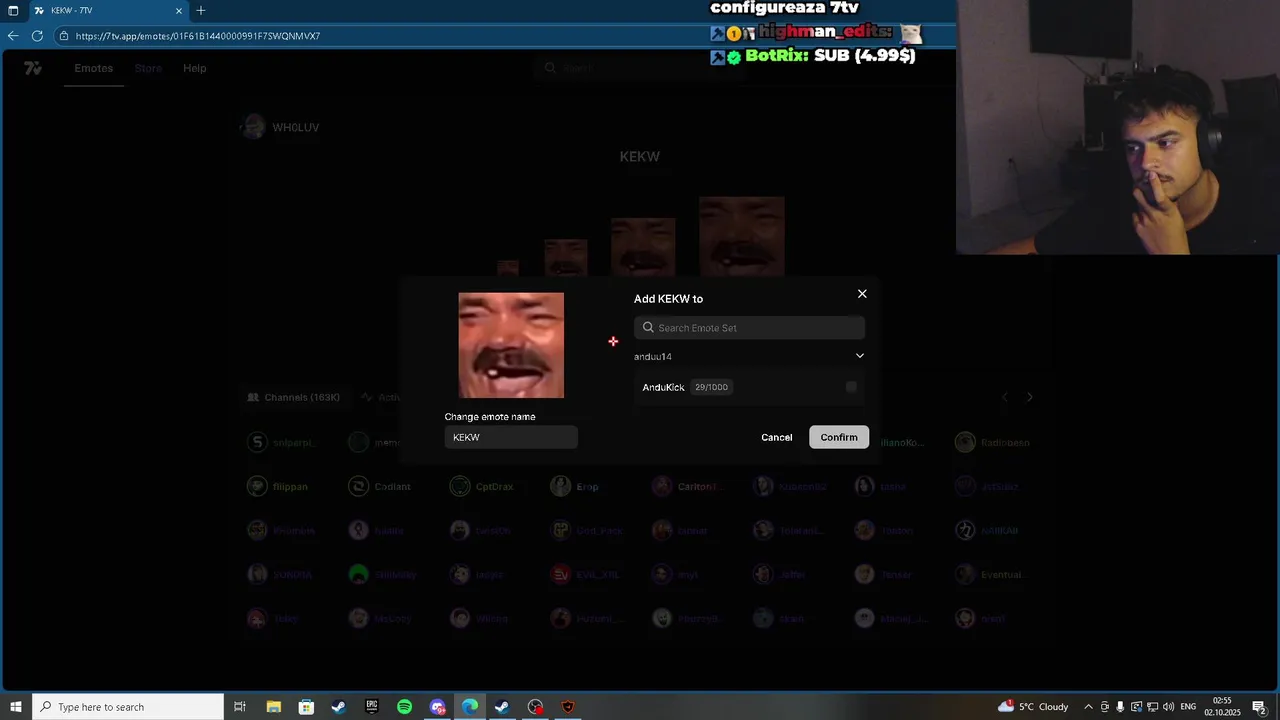This screenshot has width=1280, height=720.
Task: Open the browser tab actions icon
Action: pyautogui.click(x=13, y=10)
